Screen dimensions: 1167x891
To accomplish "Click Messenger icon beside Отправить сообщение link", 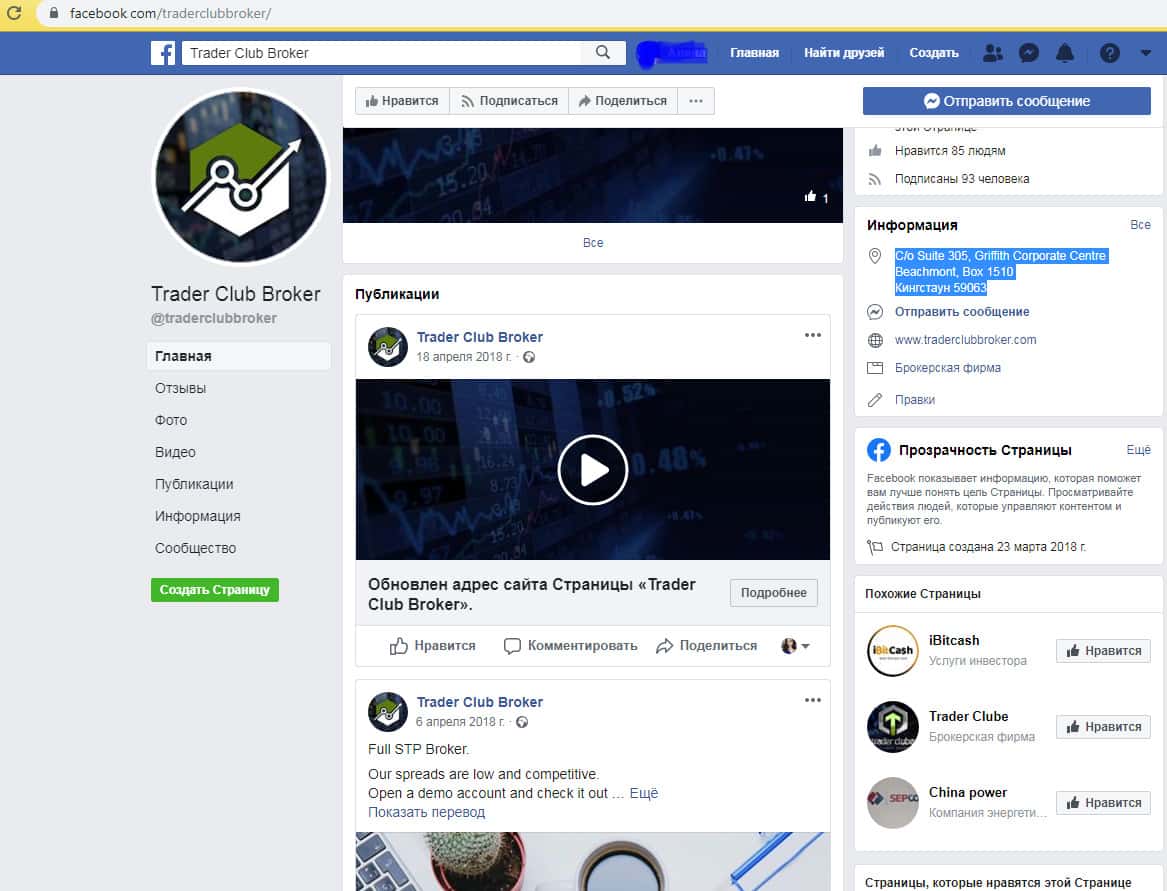I will click(875, 312).
